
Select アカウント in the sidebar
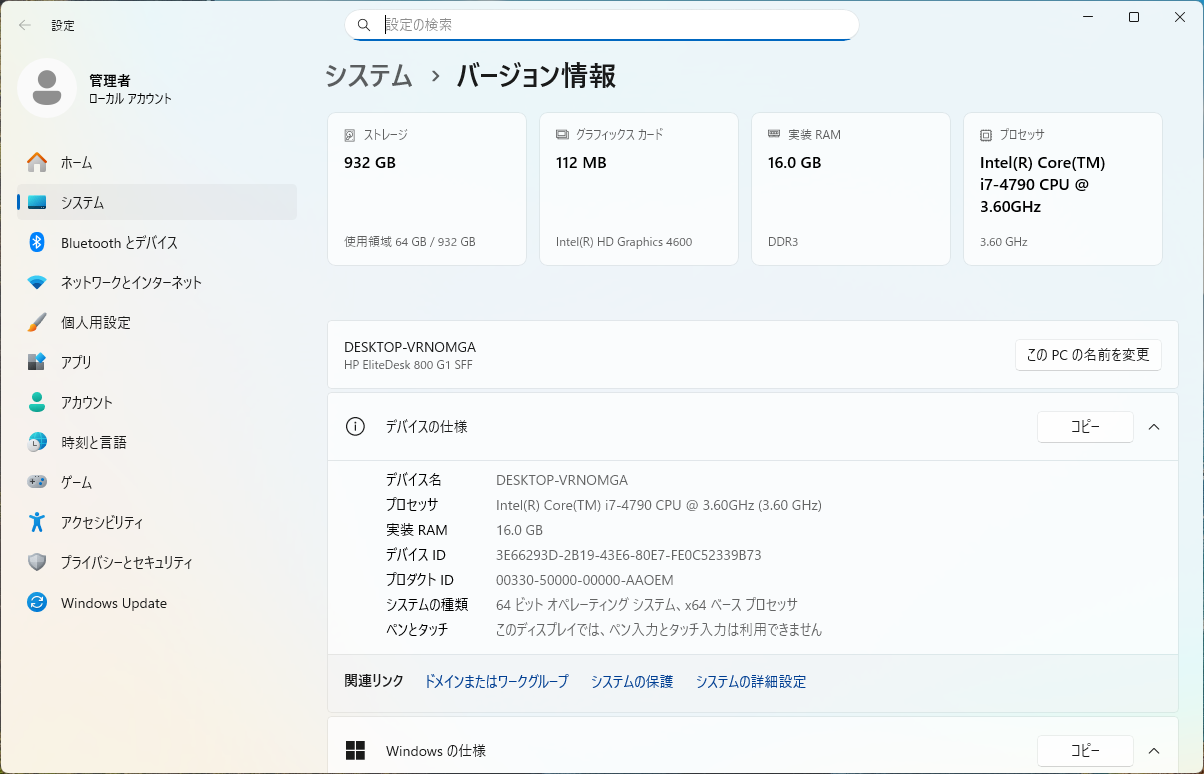pos(87,402)
